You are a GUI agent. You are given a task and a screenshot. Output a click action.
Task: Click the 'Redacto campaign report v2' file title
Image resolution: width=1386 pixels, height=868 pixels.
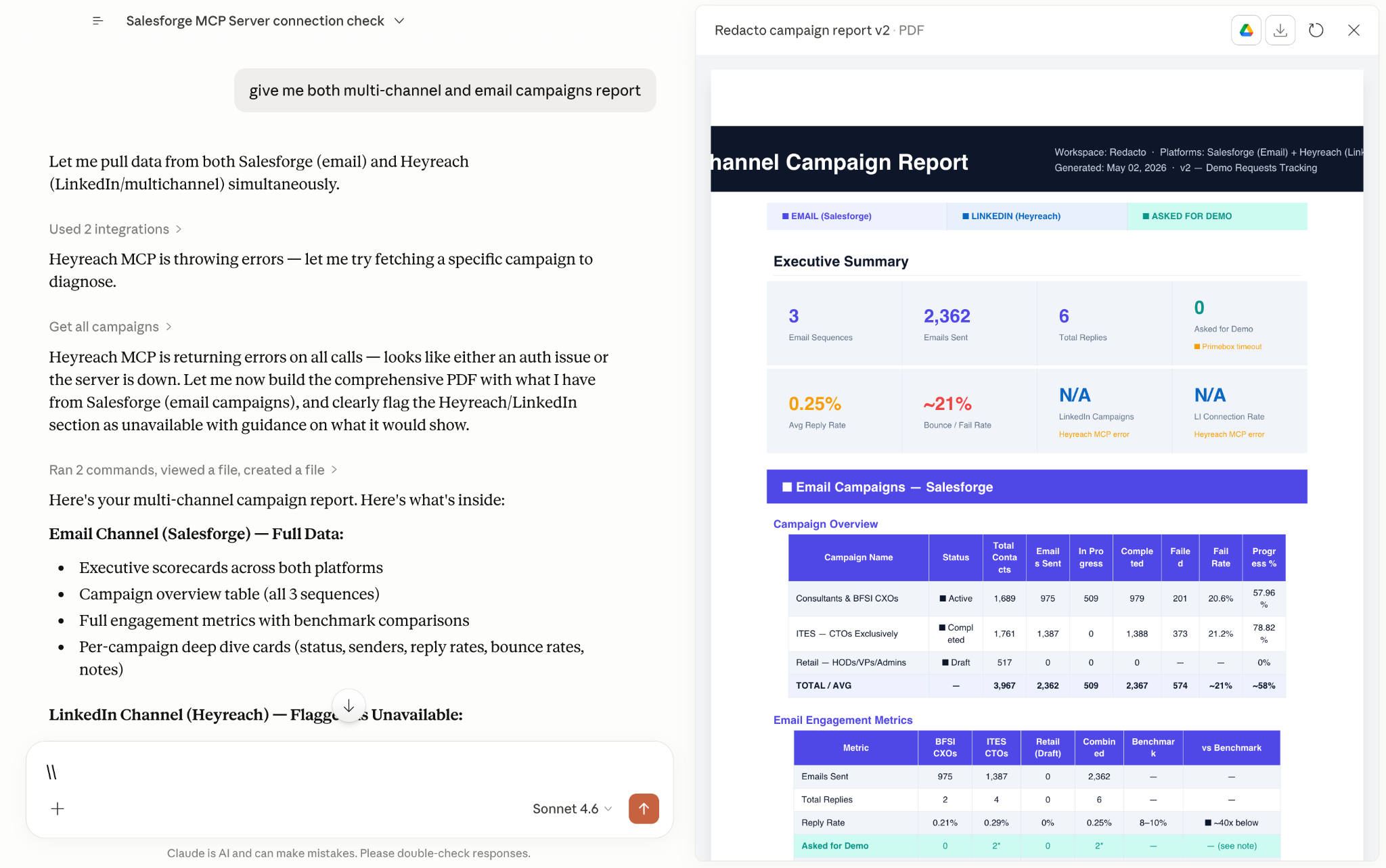click(x=802, y=30)
